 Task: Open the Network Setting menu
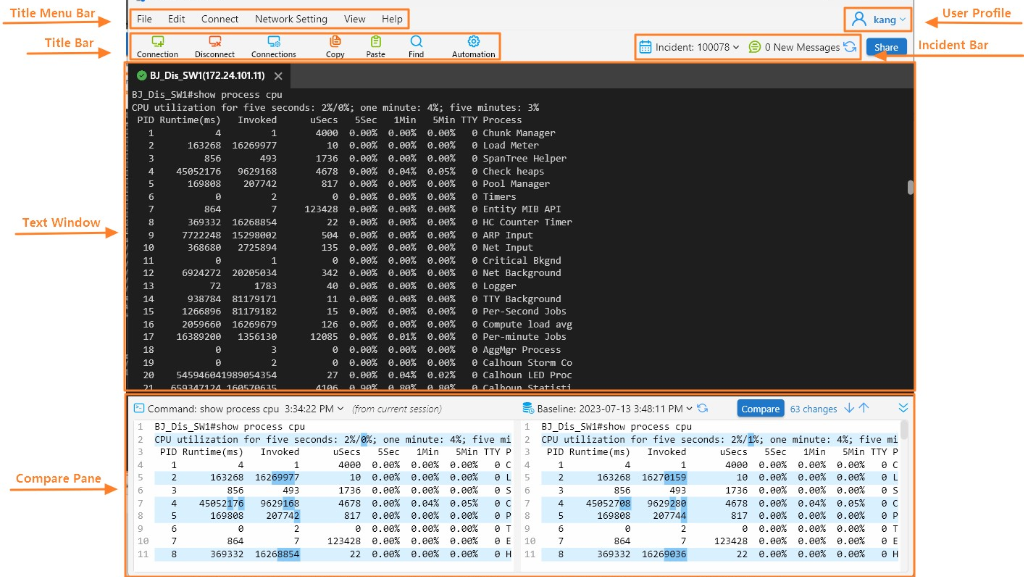pyautogui.click(x=290, y=19)
